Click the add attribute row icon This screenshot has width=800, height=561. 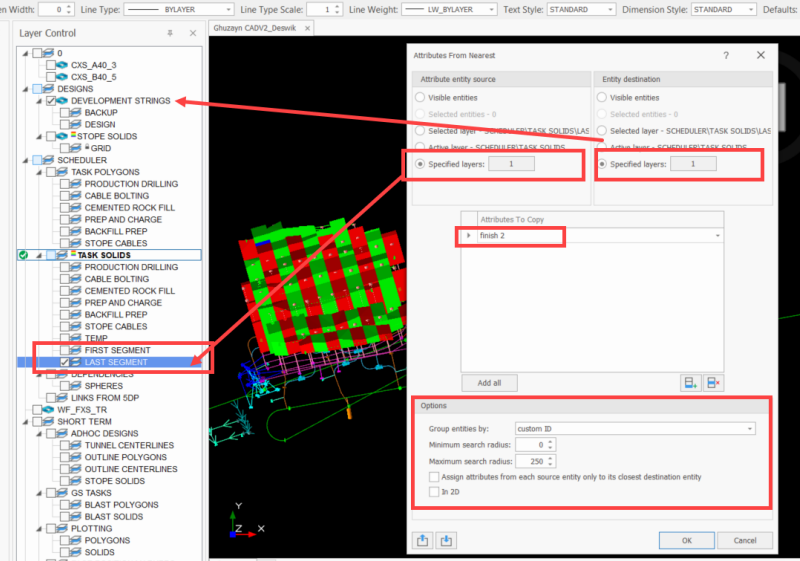(x=690, y=383)
